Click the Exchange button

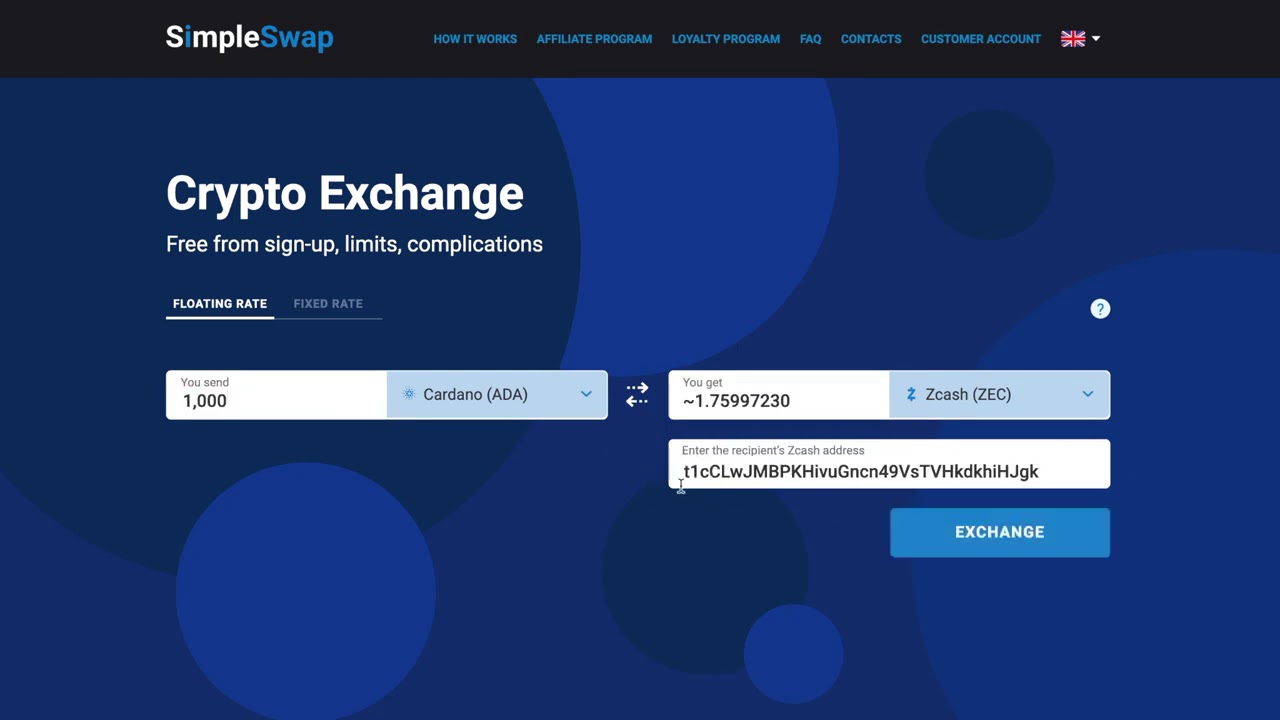pyautogui.click(x=1000, y=532)
